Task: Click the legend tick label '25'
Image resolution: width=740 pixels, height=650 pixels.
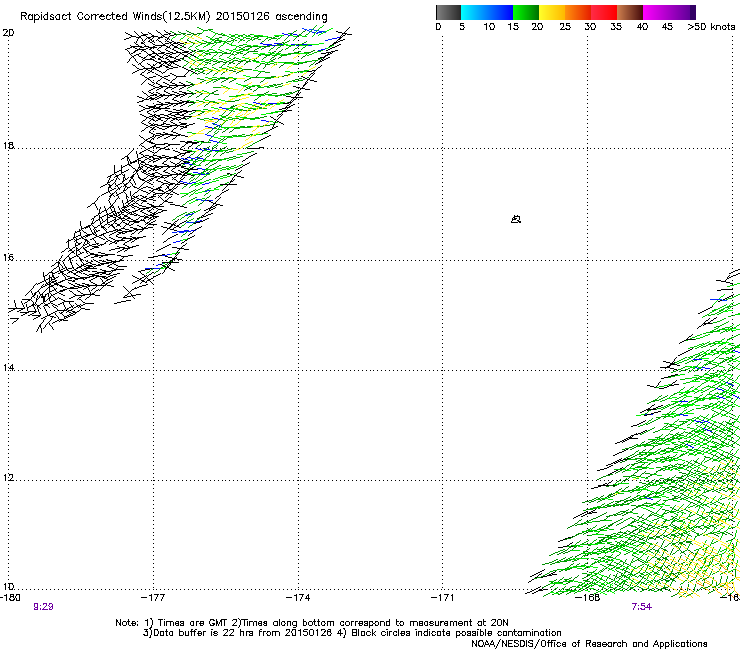Action: tap(565, 27)
